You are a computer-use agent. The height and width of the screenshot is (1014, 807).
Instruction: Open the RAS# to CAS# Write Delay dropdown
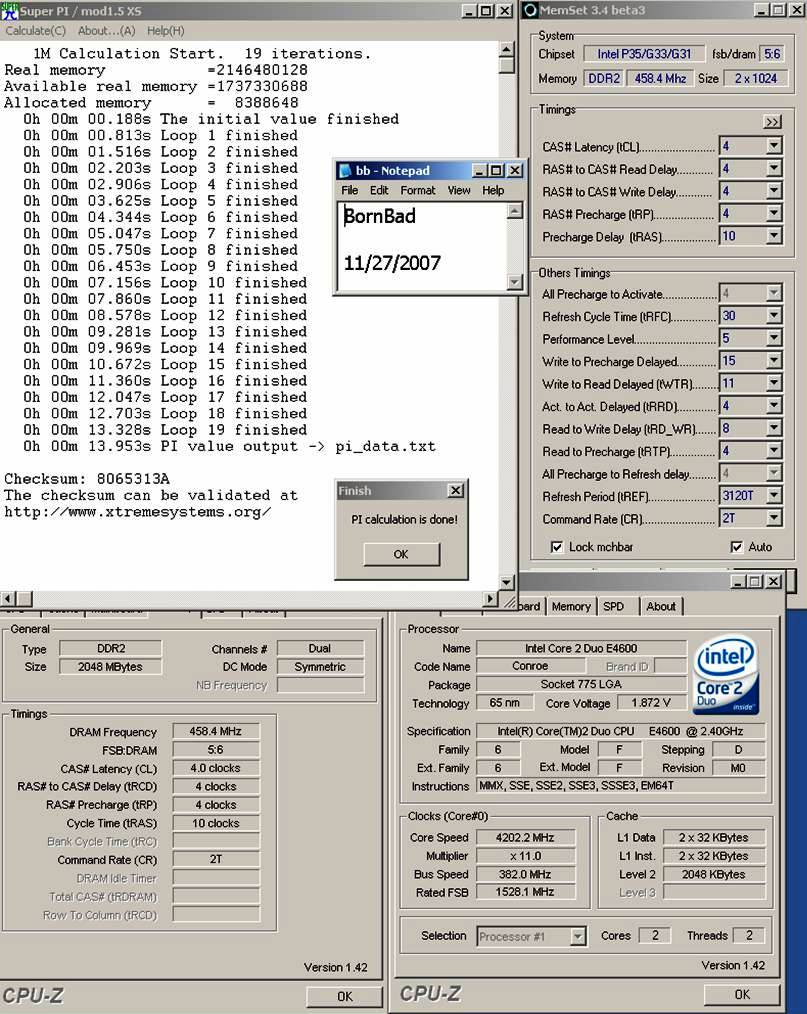pos(774,191)
